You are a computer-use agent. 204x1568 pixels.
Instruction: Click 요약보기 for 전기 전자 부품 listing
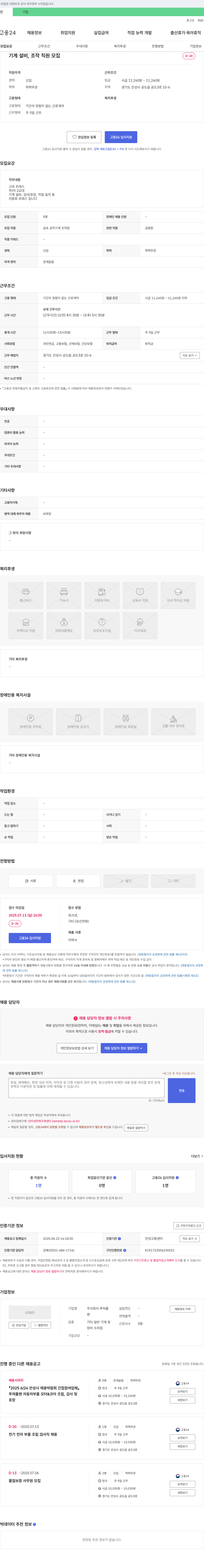[183, 1438]
